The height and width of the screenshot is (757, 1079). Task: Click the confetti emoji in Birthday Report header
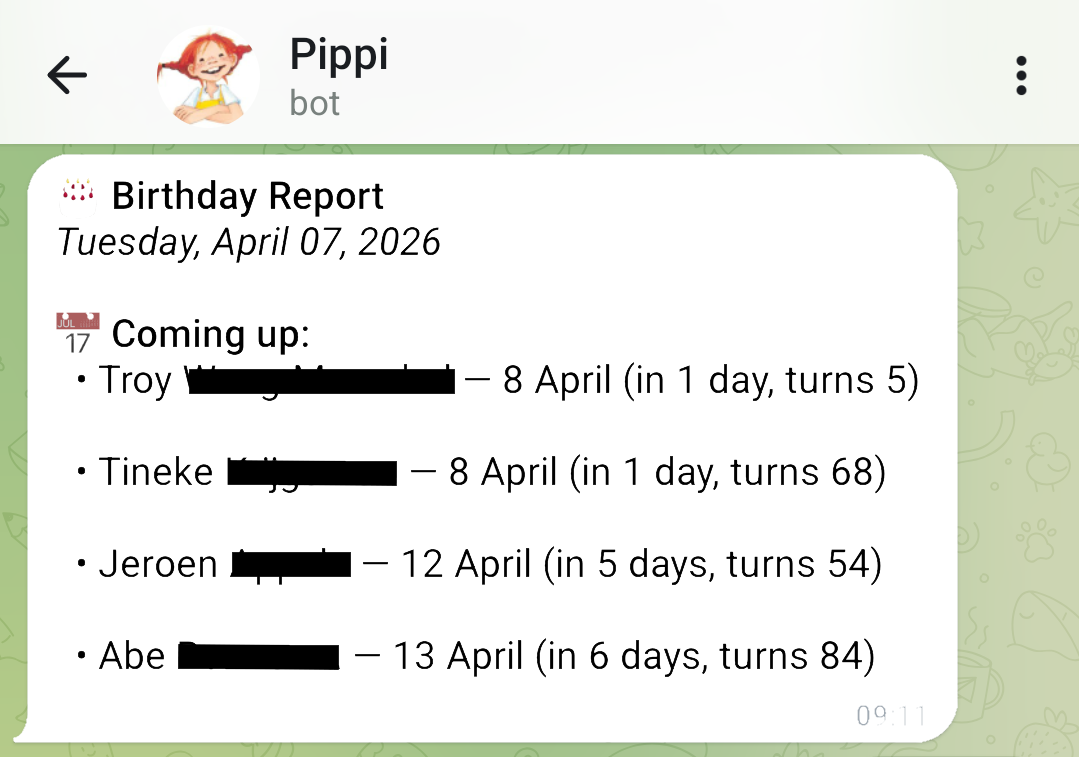(x=78, y=195)
